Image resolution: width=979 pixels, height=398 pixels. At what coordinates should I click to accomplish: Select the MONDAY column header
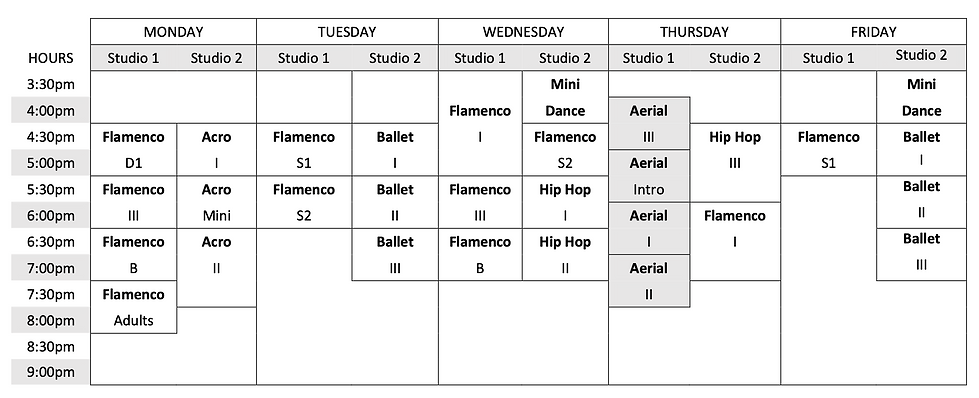tap(173, 32)
